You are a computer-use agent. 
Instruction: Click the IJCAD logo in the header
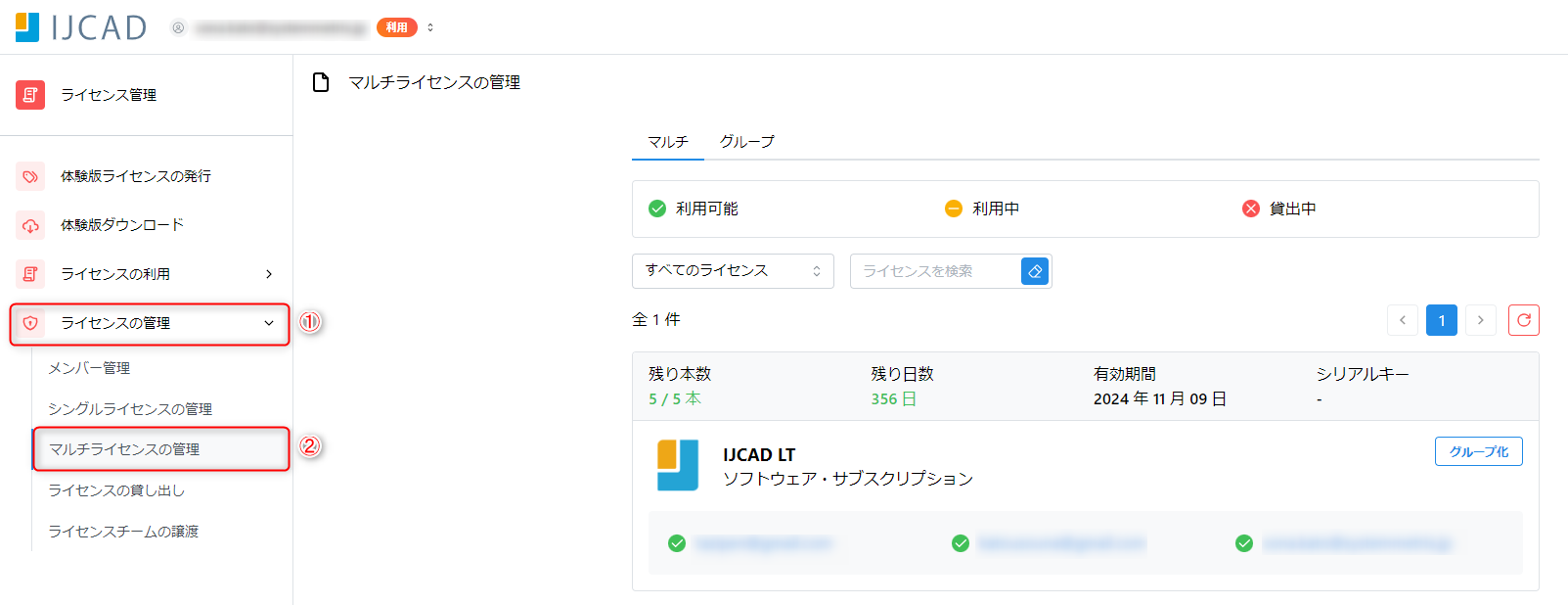pos(81,27)
